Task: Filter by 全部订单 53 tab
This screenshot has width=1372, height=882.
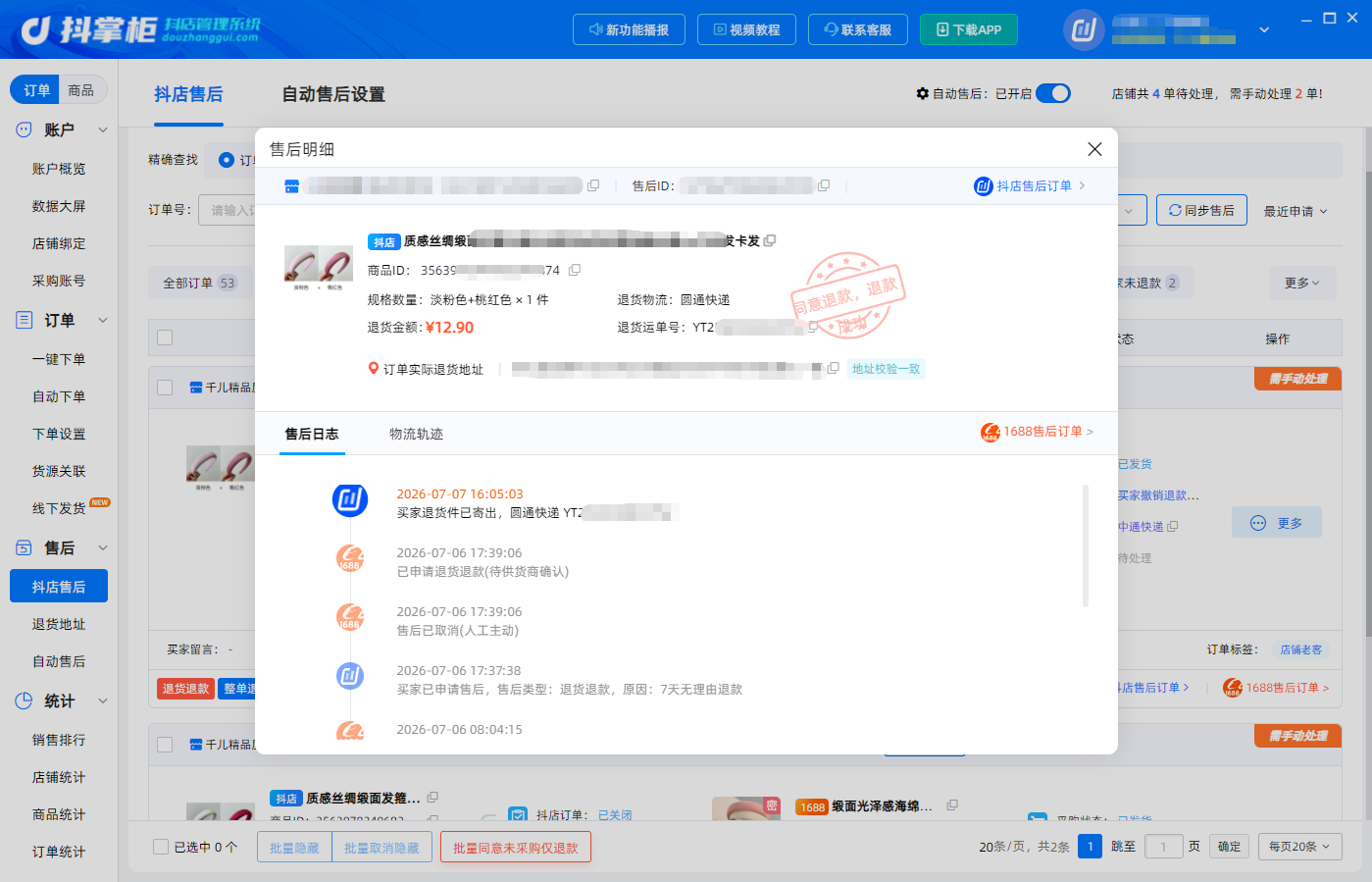Action: click(200, 283)
